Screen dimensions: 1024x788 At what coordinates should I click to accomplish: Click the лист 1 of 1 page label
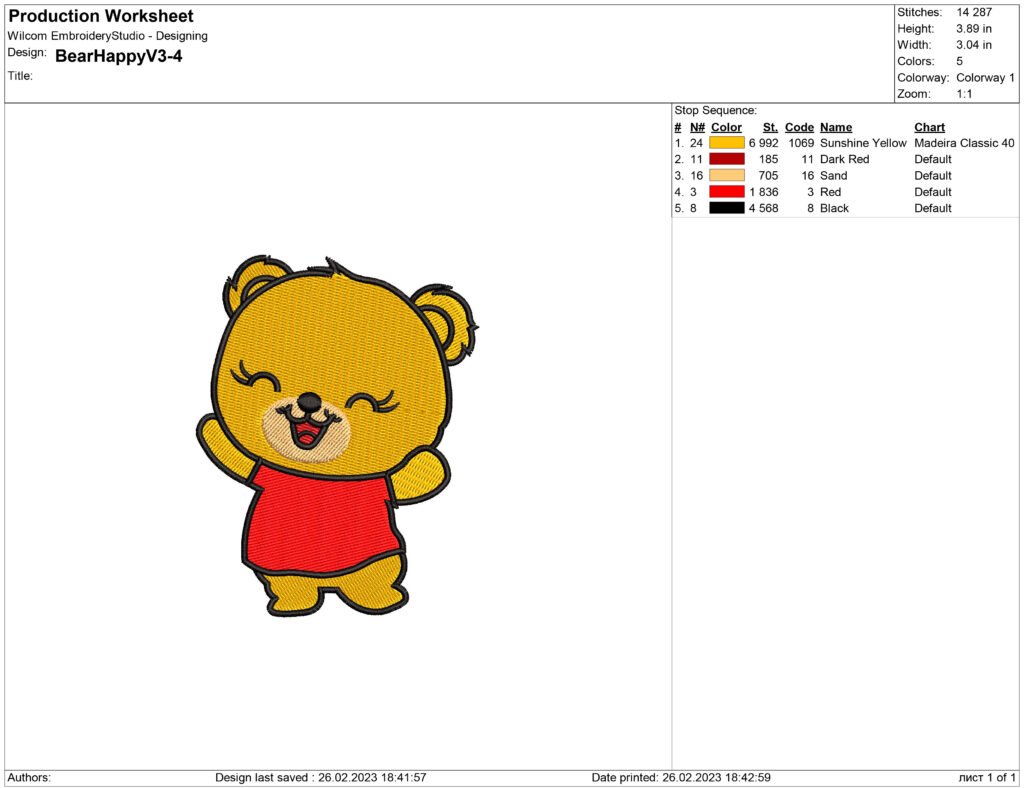(988, 775)
